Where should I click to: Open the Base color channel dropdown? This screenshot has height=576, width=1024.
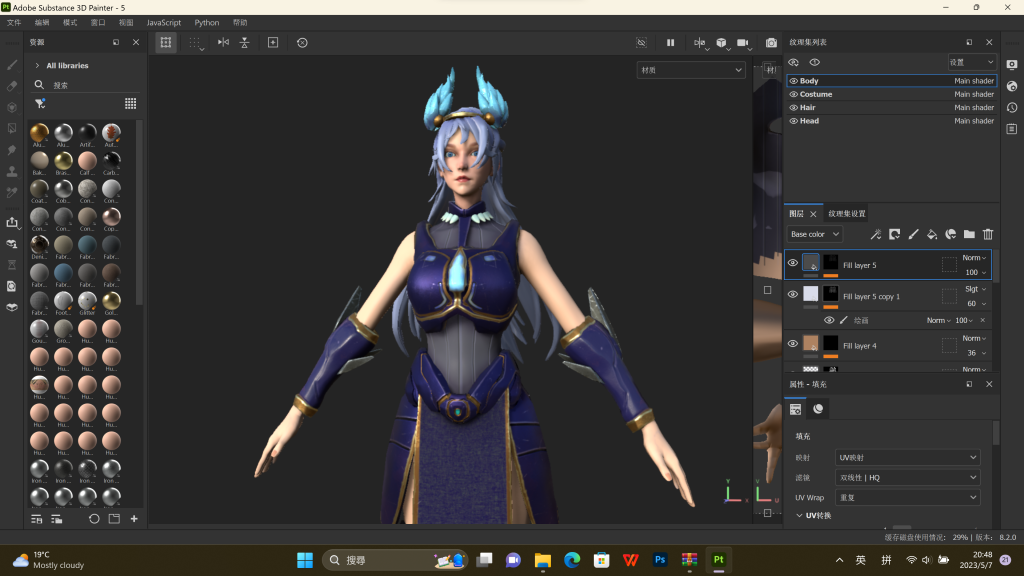815,234
